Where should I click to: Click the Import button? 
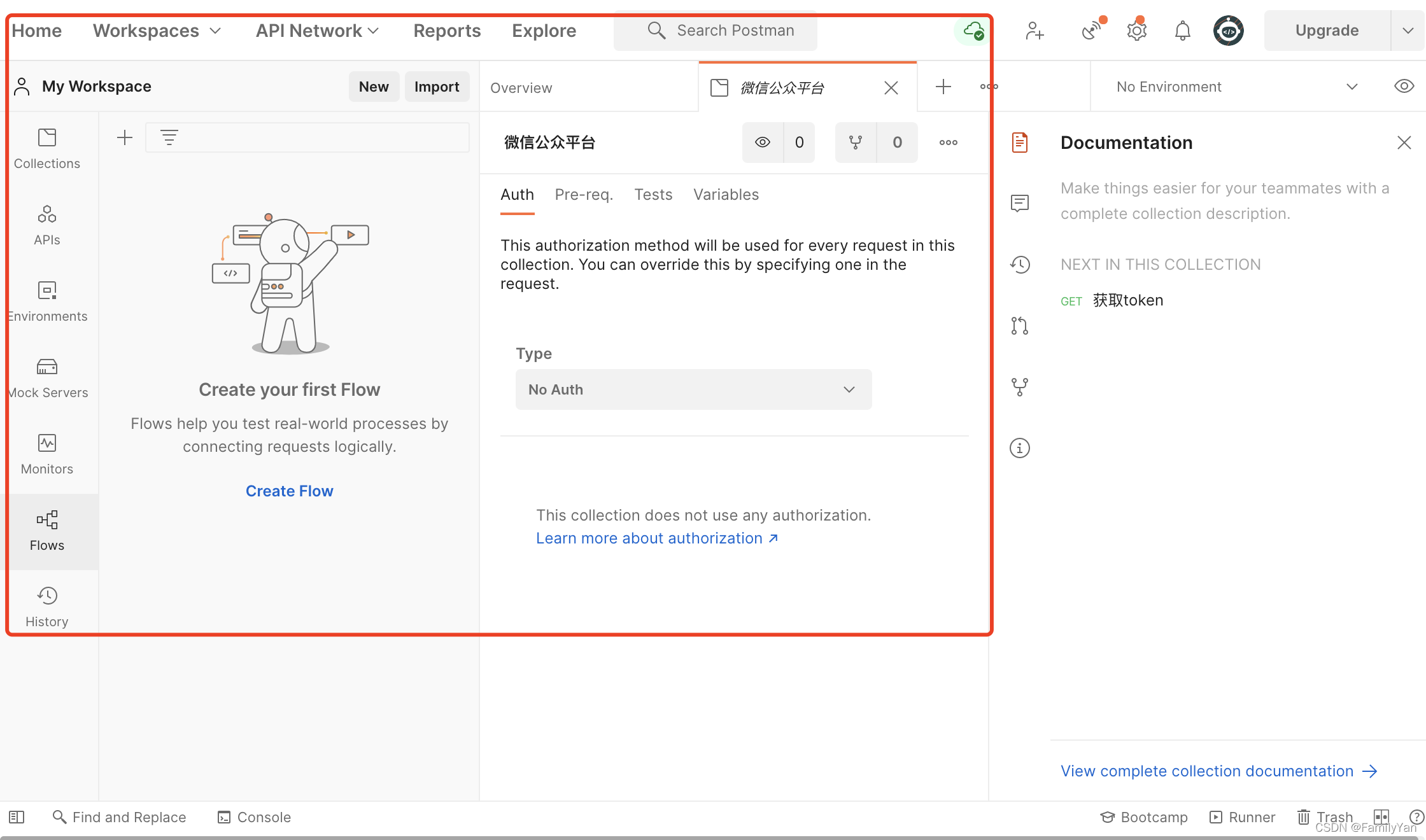click(x=437, y=87)
